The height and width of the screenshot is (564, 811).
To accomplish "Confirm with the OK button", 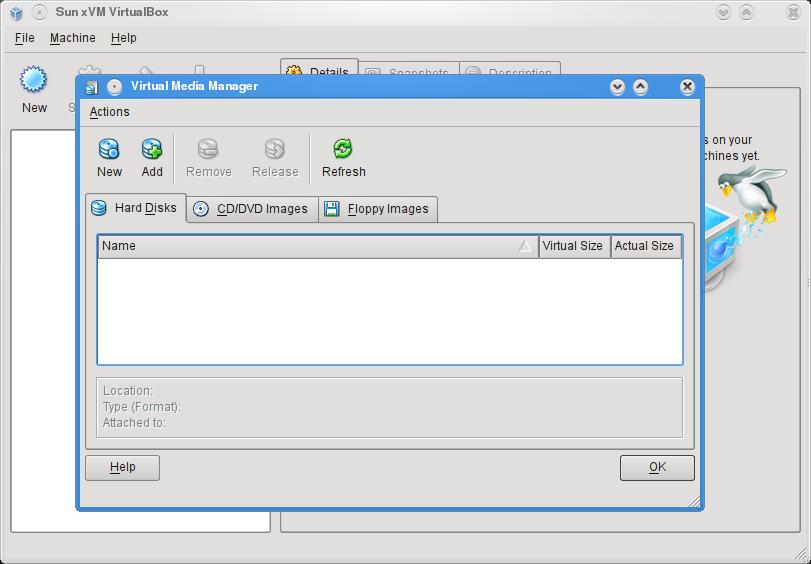I will [657, 468].
